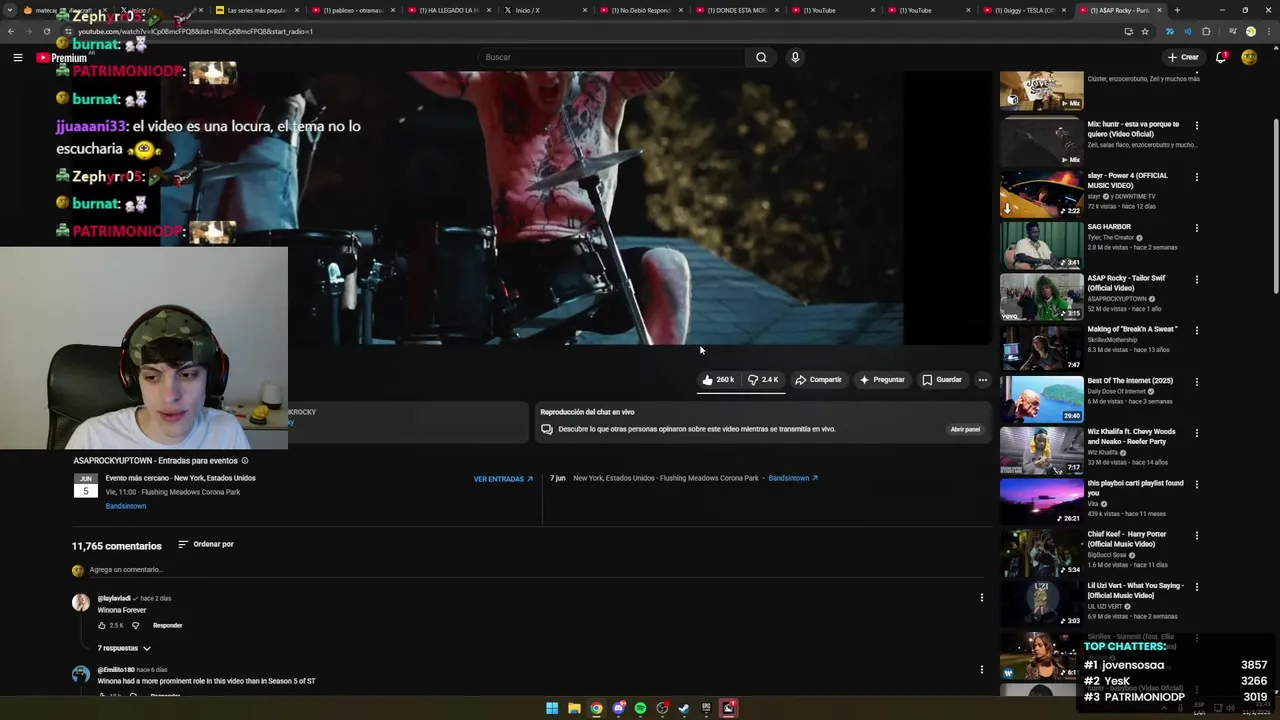
Task: Click the page address bar URL
Action: tap(195, 31)
